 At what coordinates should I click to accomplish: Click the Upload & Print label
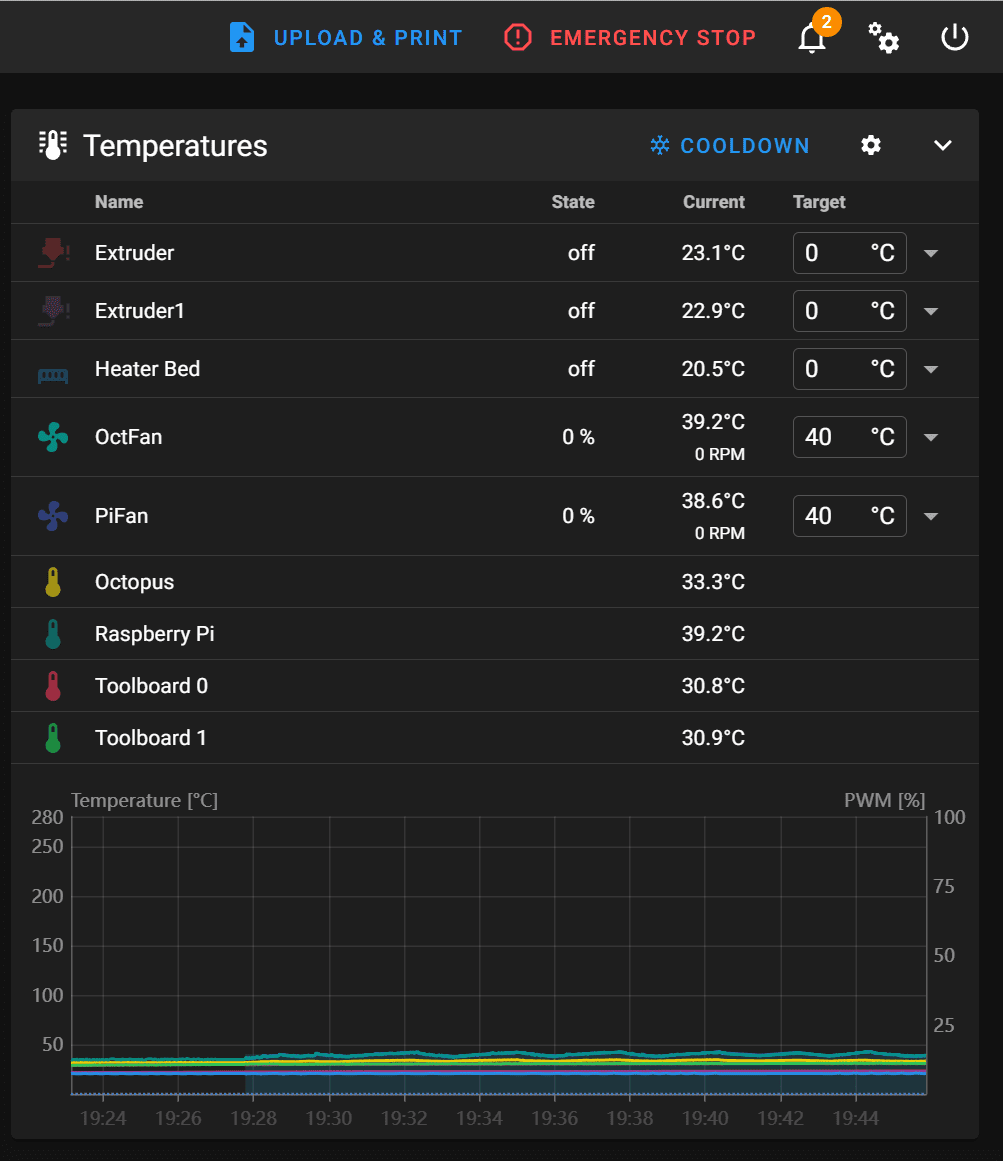(x=368, y=38)
